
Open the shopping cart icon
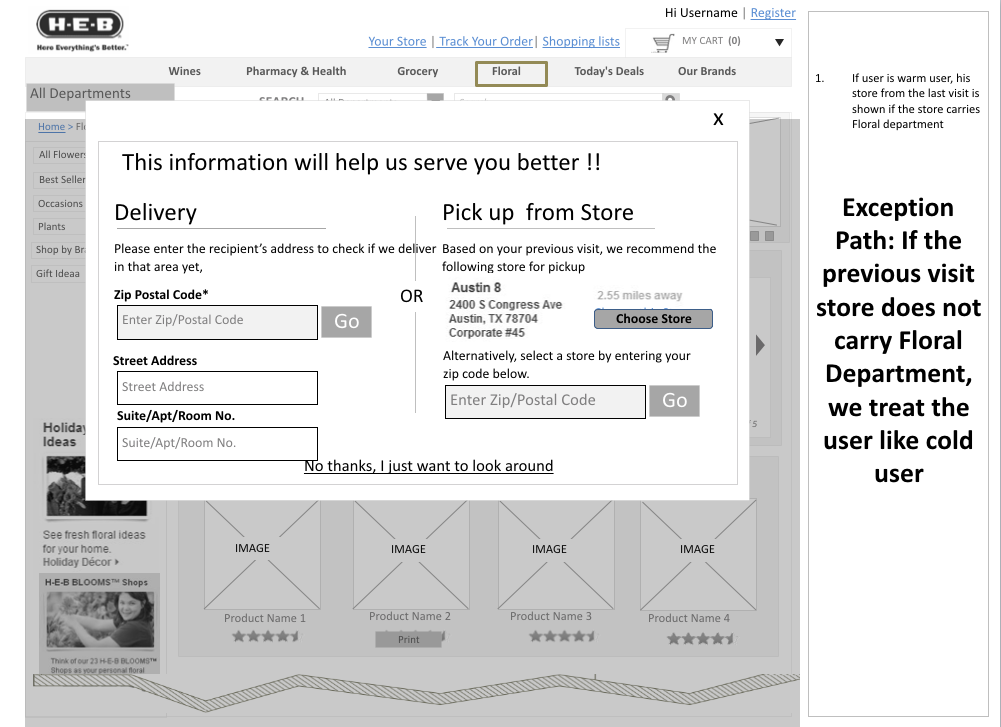tap(663, 43)
